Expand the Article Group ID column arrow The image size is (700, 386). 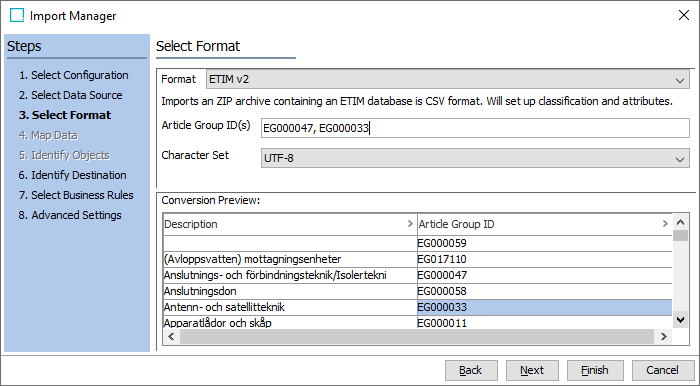click(x=665, y=224)
